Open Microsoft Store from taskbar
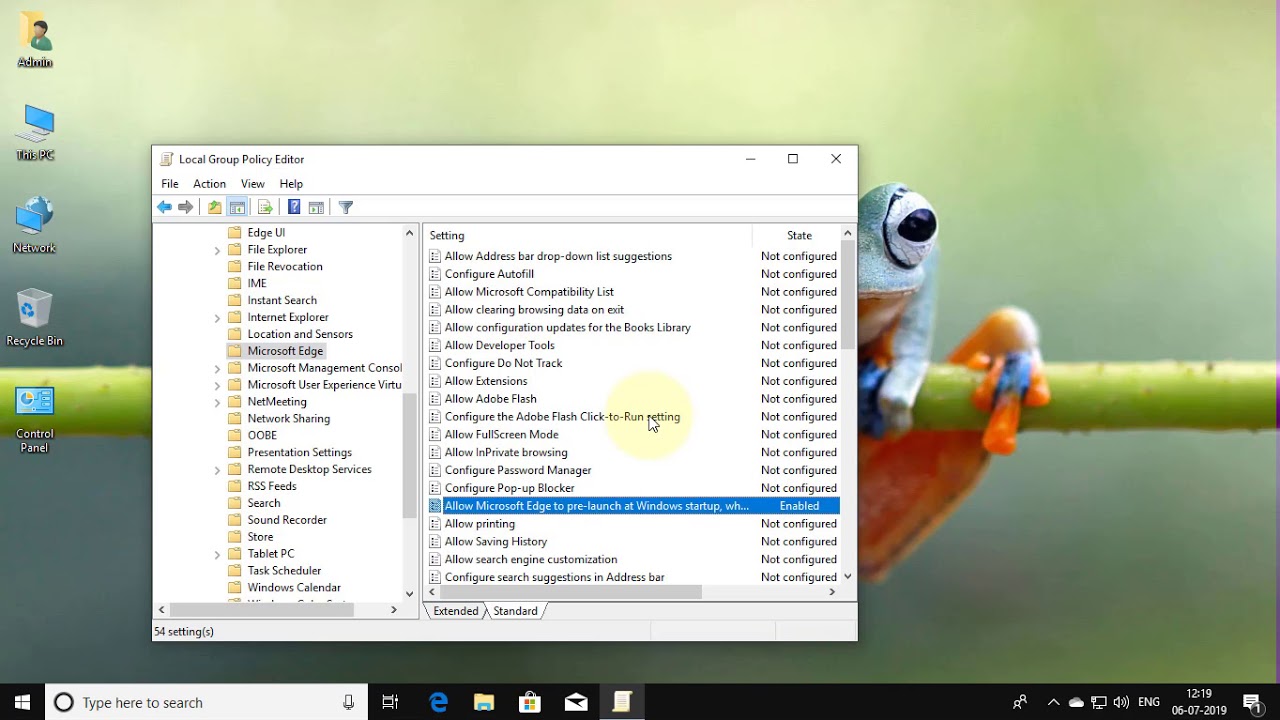Screen dimensions: 1280x720 (530, 702)
